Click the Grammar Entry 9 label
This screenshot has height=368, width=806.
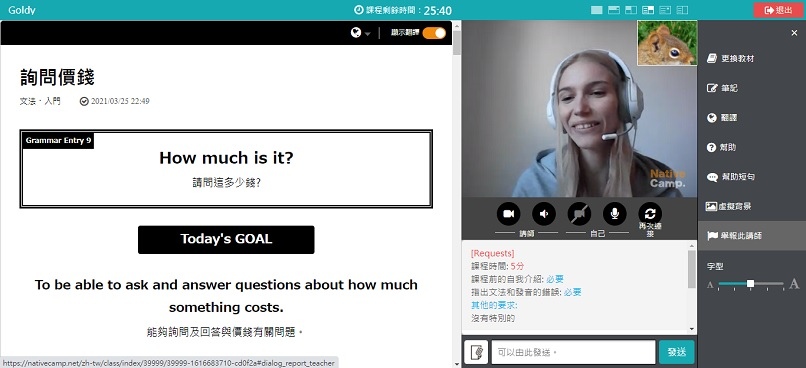point(58,140)
